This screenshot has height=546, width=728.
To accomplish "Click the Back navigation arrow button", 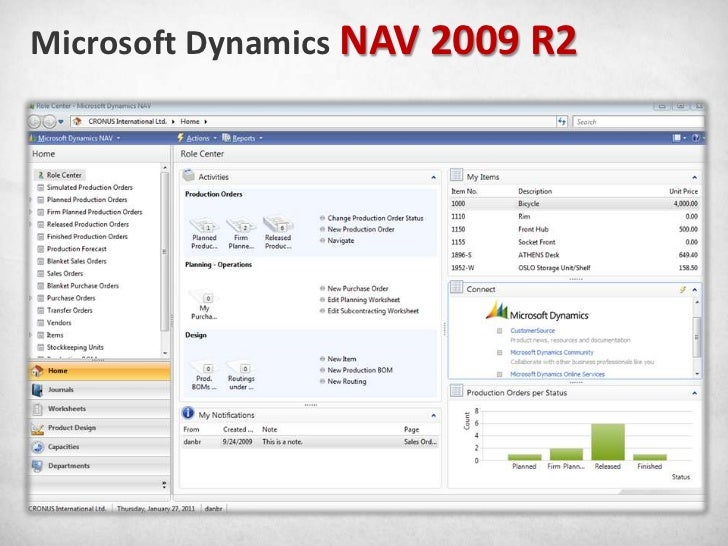I will (34, 122).
